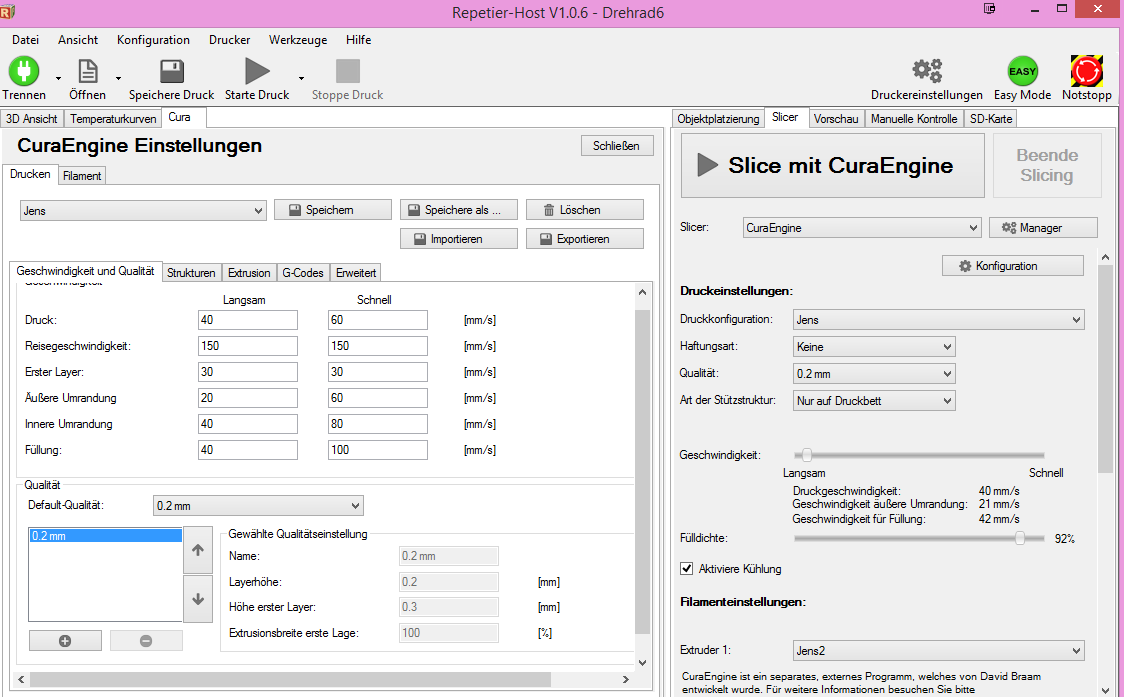The image size is (1124, 697).
Task: Open the Extrusion settings tab
Action: click(249, 272)
